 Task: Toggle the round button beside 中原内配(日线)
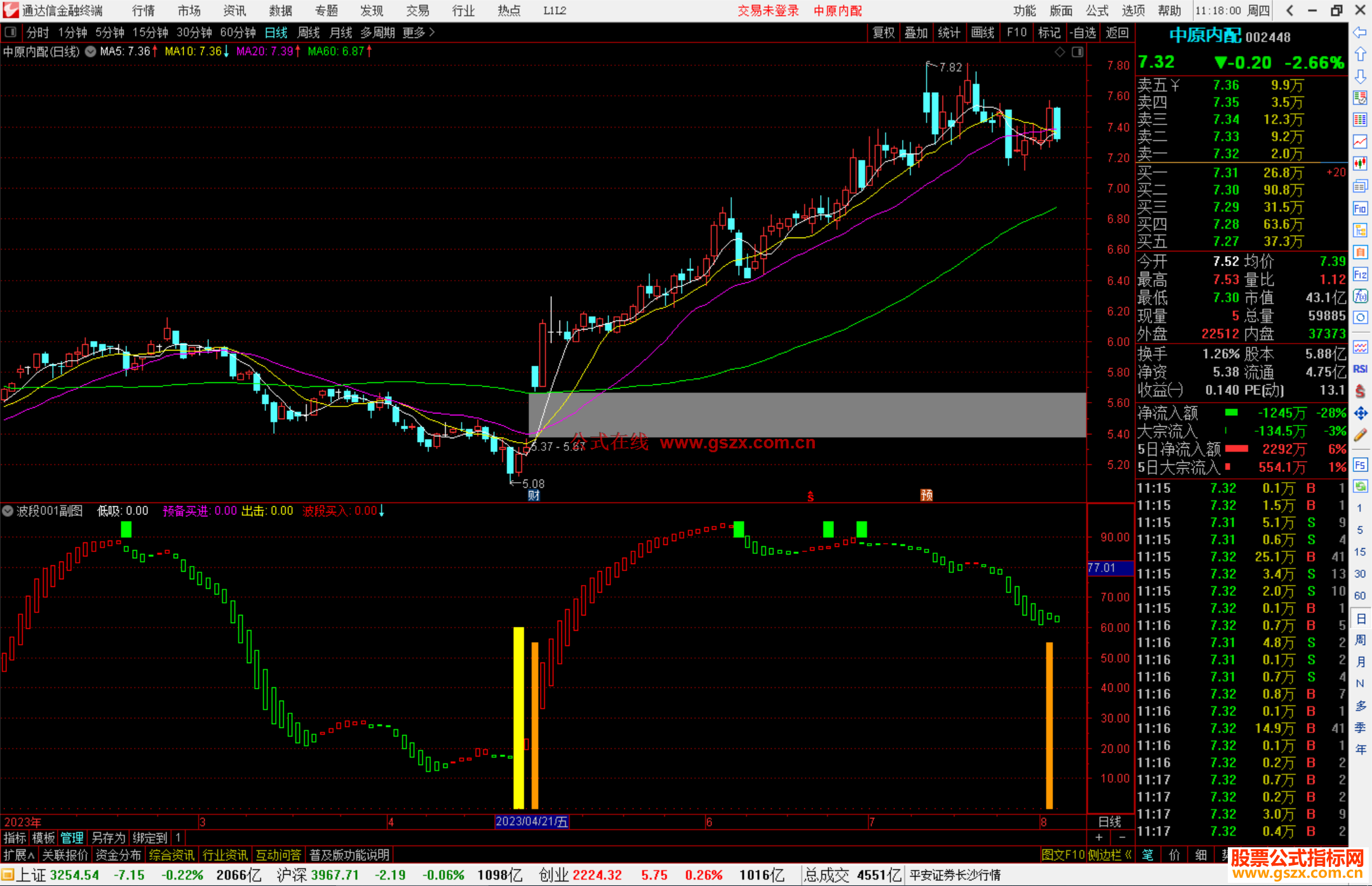click(90, 51)
